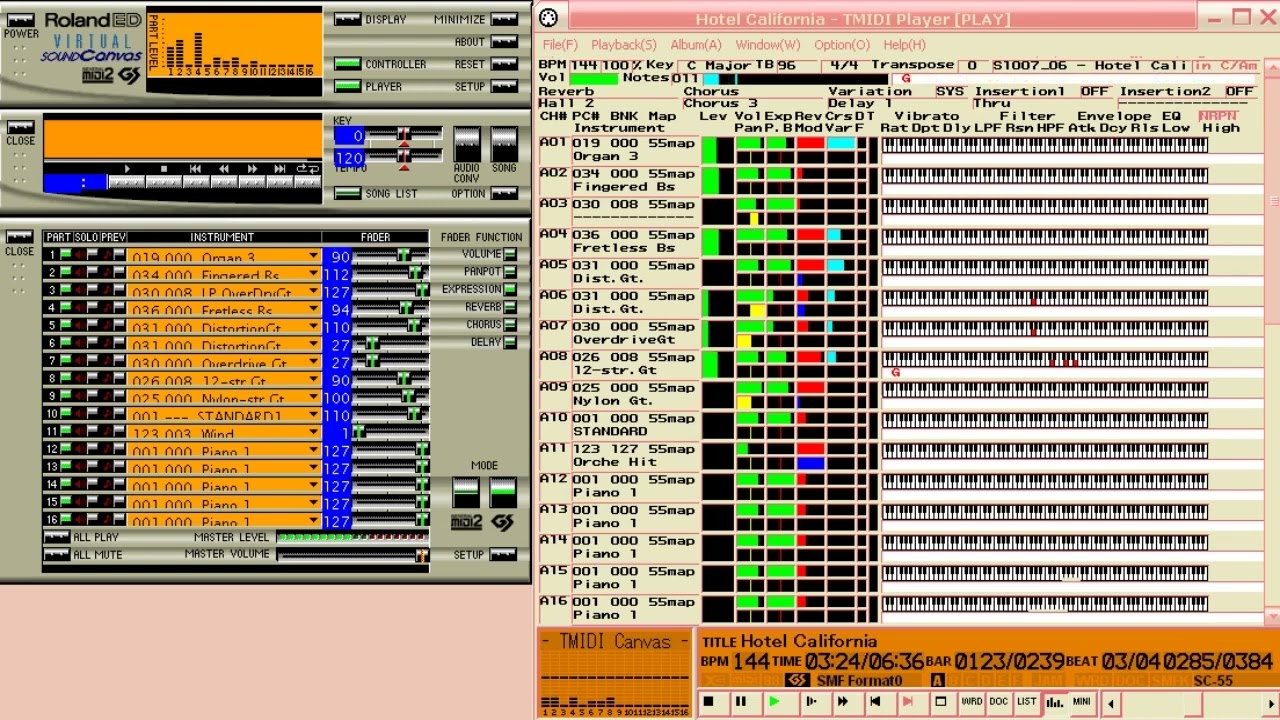Switch TMIDI to MINI mode
This screenshot has height=720, width=1280.
coord(1081,702)
